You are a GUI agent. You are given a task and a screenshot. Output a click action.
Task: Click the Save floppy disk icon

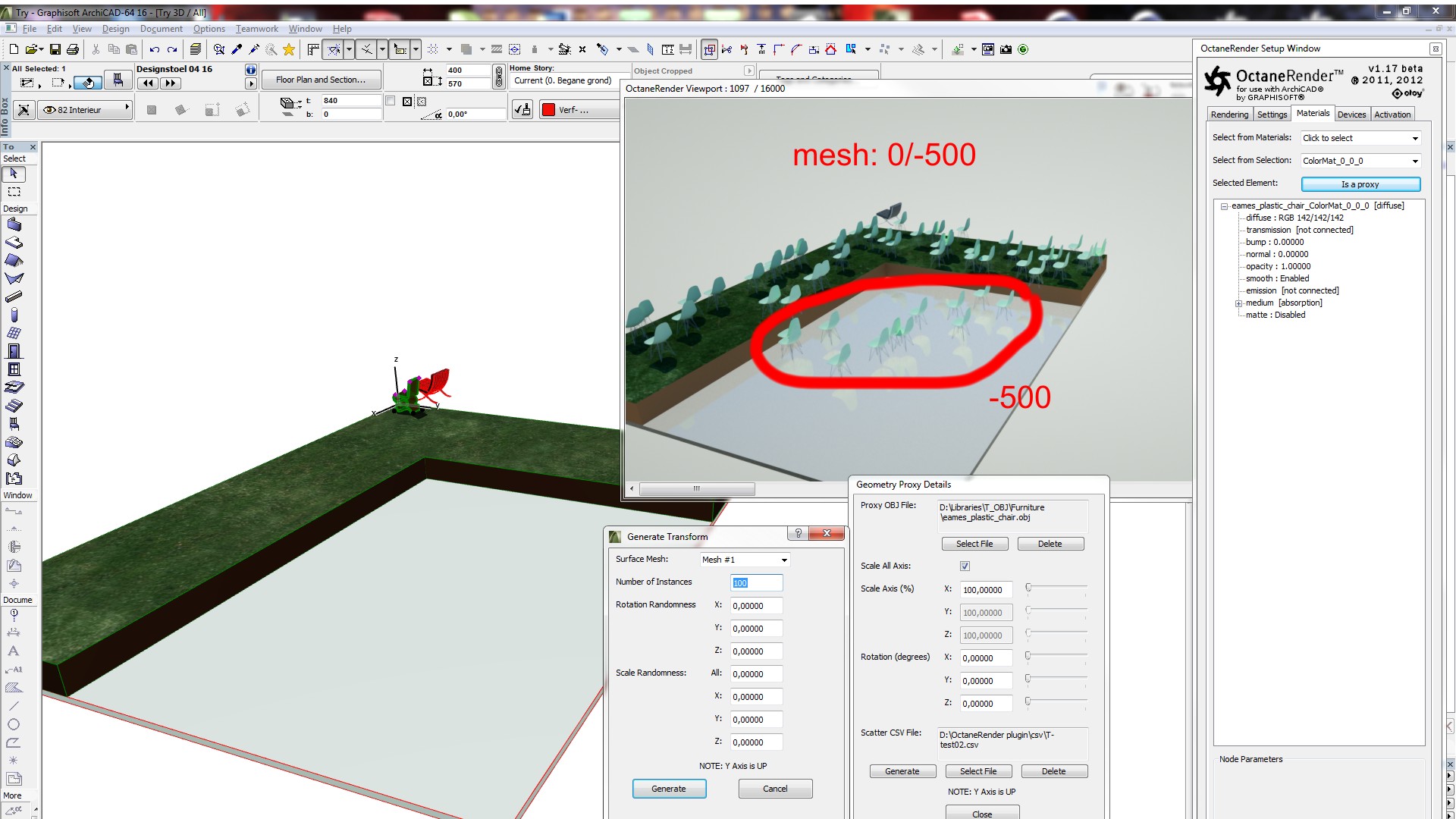coord(55,49)
